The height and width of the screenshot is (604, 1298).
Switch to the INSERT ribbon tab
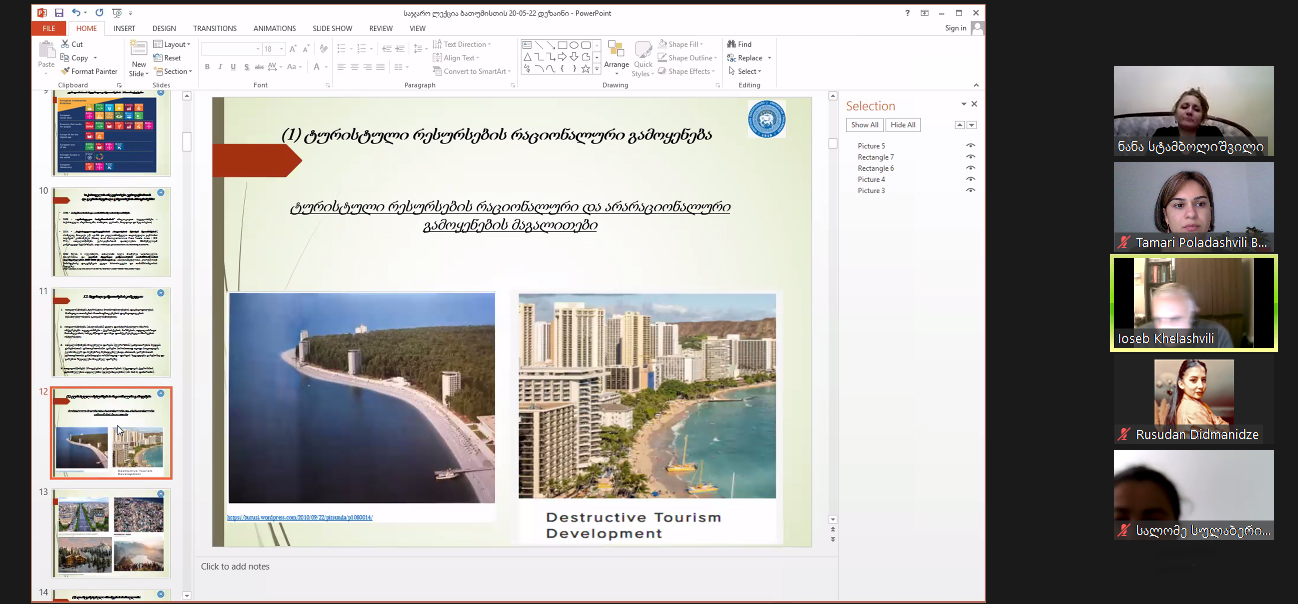coord(124,29)
